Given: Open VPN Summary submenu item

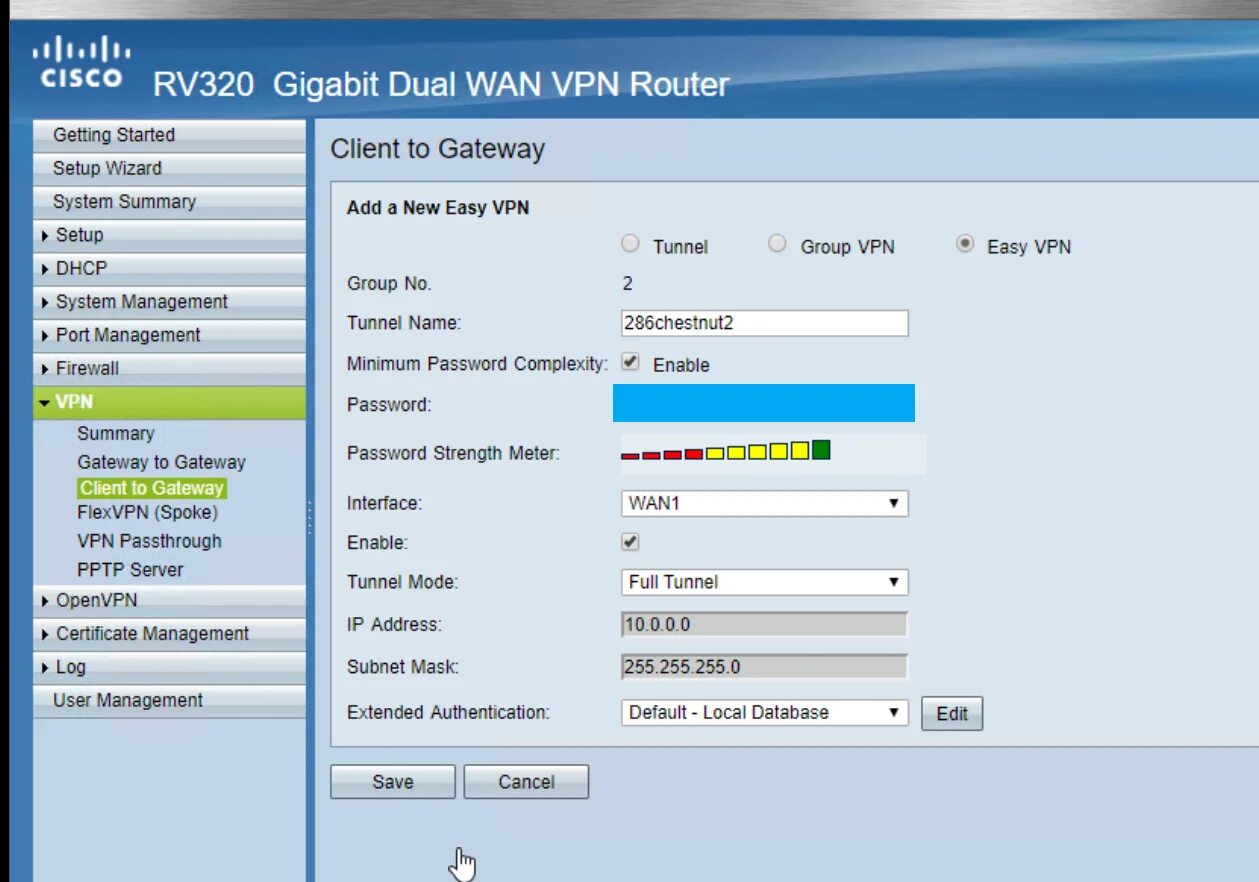Looking at the screenshot, I should click(x=115, y=433).
